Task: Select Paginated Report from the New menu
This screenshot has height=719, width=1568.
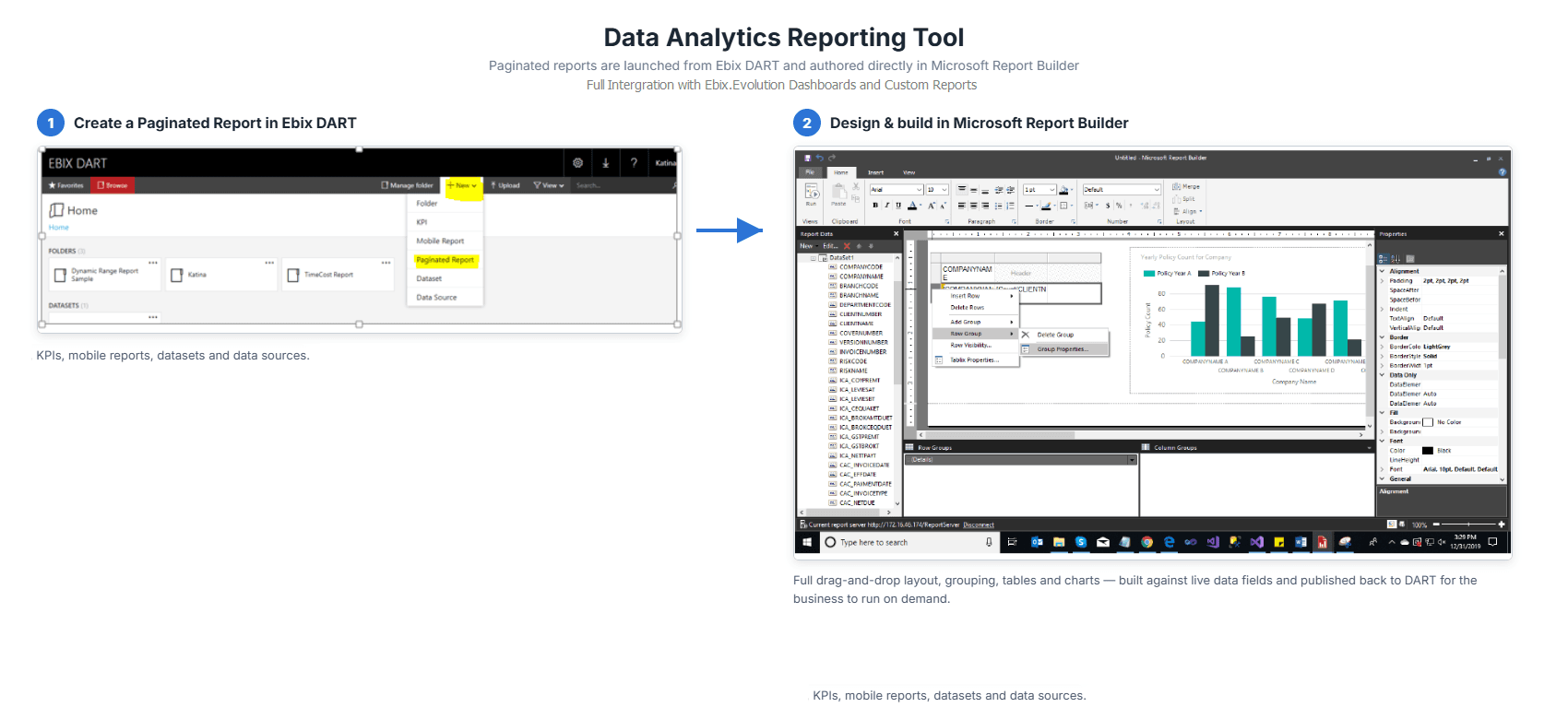Action: click(445, 260)
